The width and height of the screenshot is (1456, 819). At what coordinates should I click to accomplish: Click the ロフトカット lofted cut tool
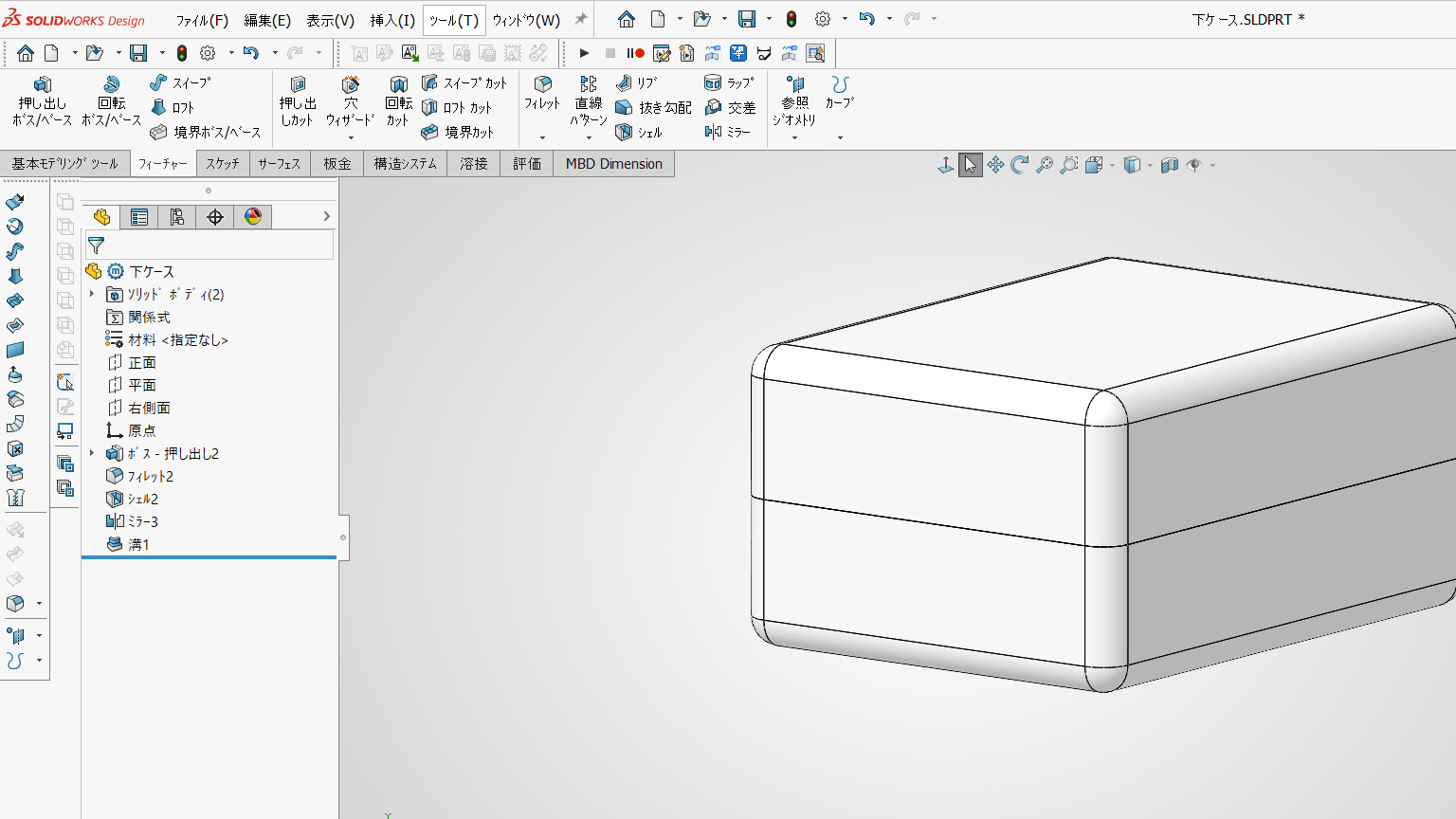coord(457,108)
